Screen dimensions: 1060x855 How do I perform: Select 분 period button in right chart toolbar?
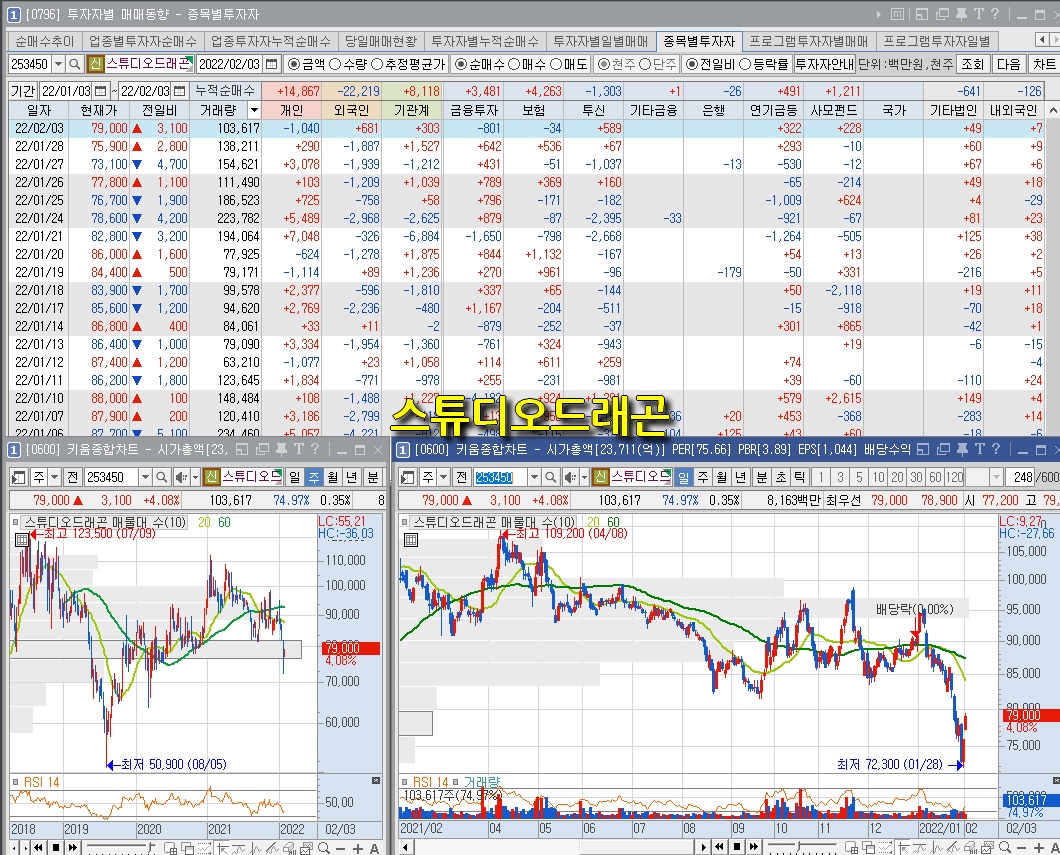pyautogui.click(x=761, y=477)
